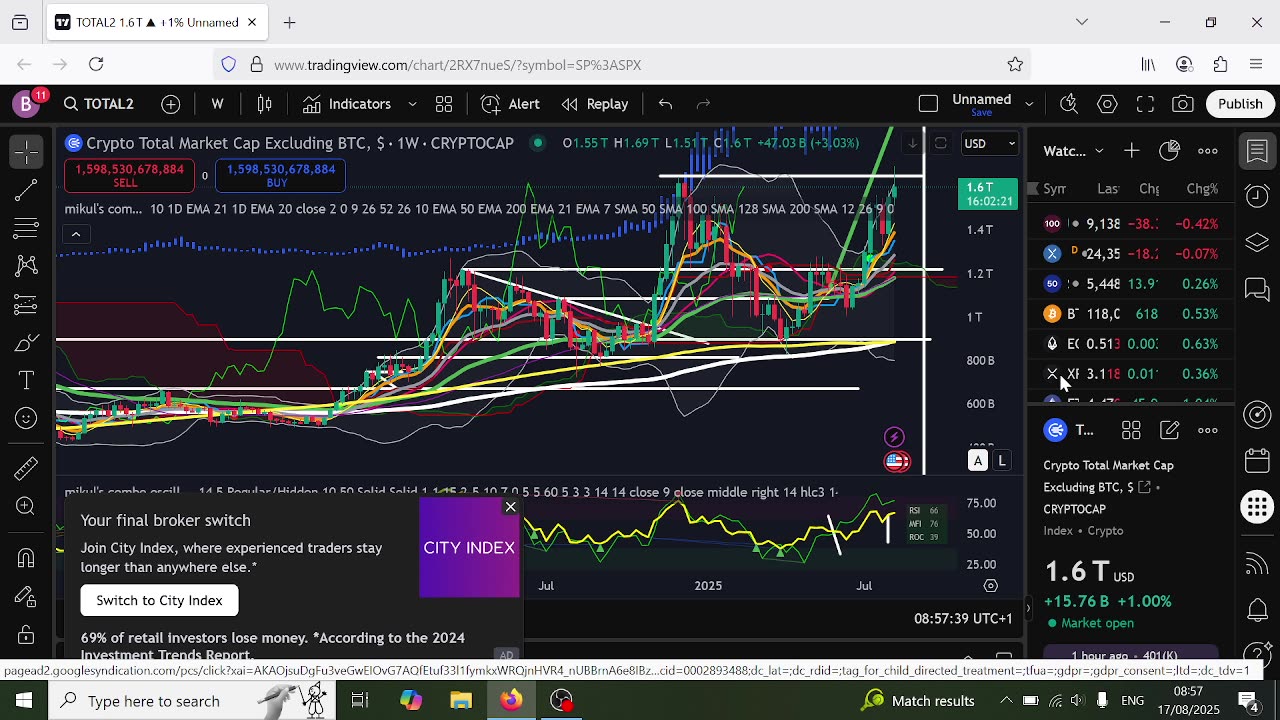Select the trend line drawing tool
This screenshot has height=720, width=1280.
coord(27,190)
